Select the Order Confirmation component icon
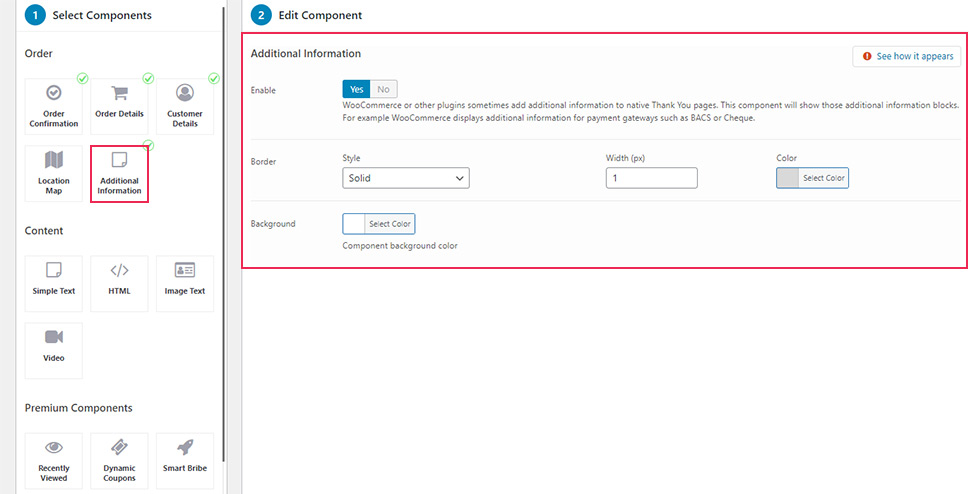Screen dimensions: 969x494 (x=54, y=93)
